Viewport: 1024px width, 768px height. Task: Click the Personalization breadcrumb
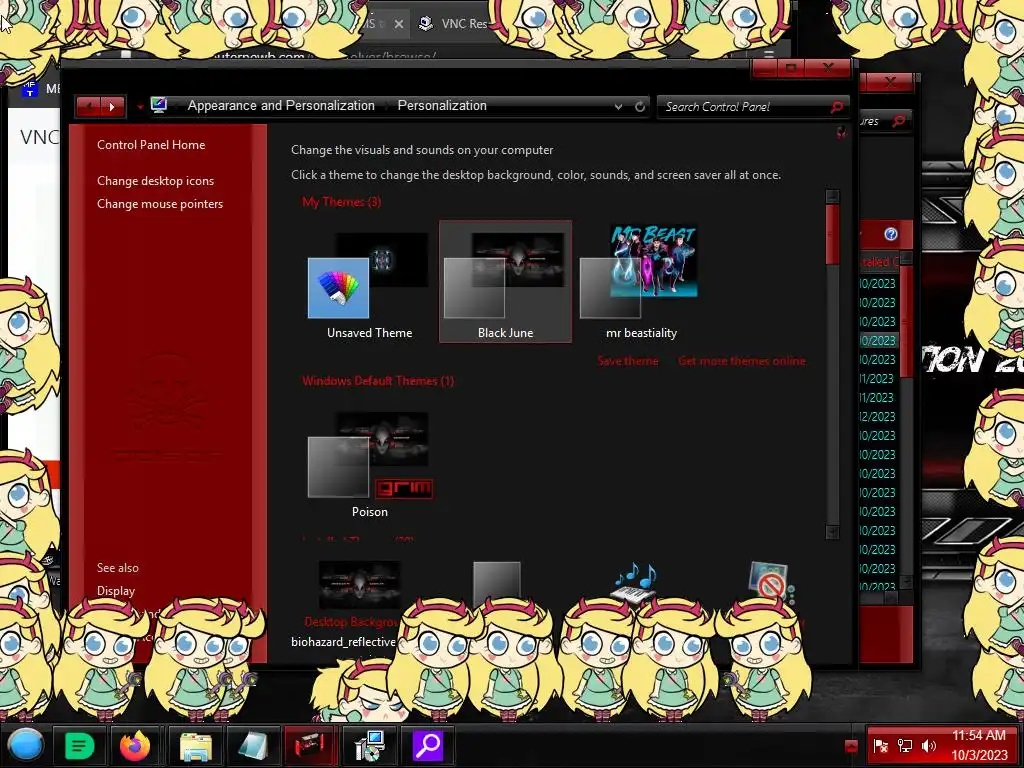442,106
